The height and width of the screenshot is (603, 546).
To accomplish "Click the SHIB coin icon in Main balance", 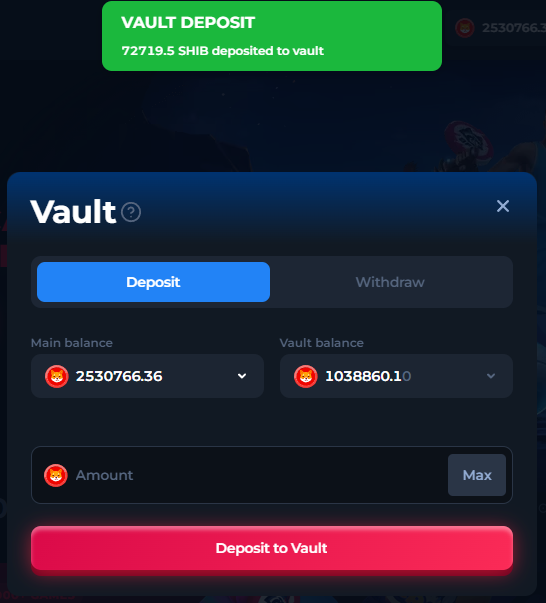I will coord(57,376).
